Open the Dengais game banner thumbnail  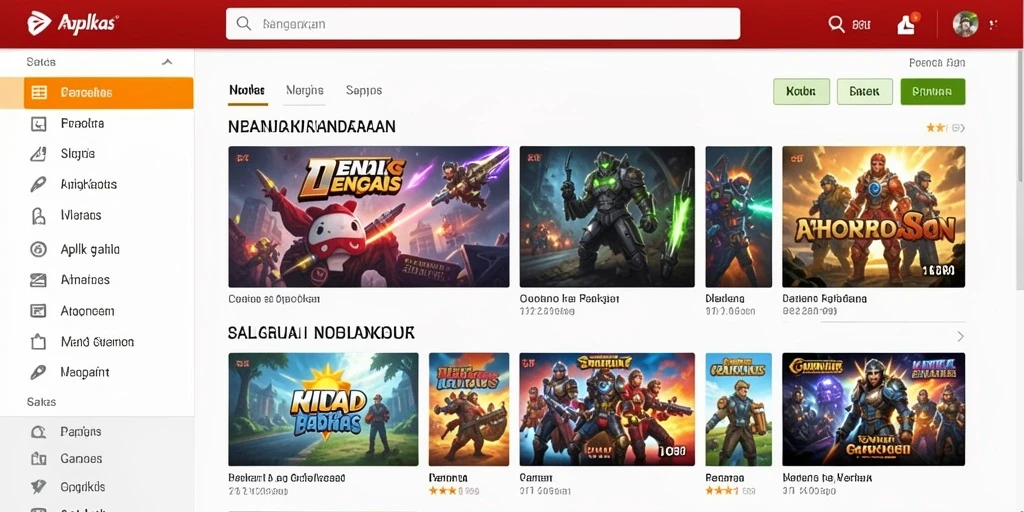(369, 217)
